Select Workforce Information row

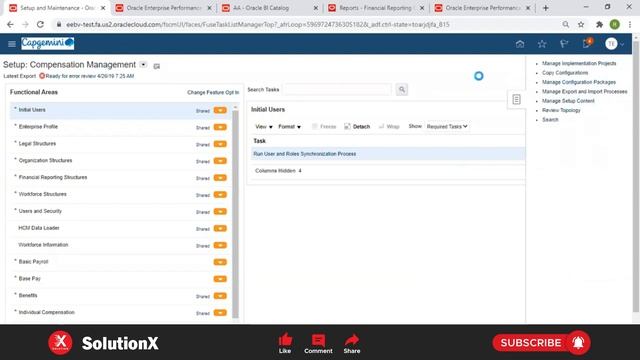120,245
